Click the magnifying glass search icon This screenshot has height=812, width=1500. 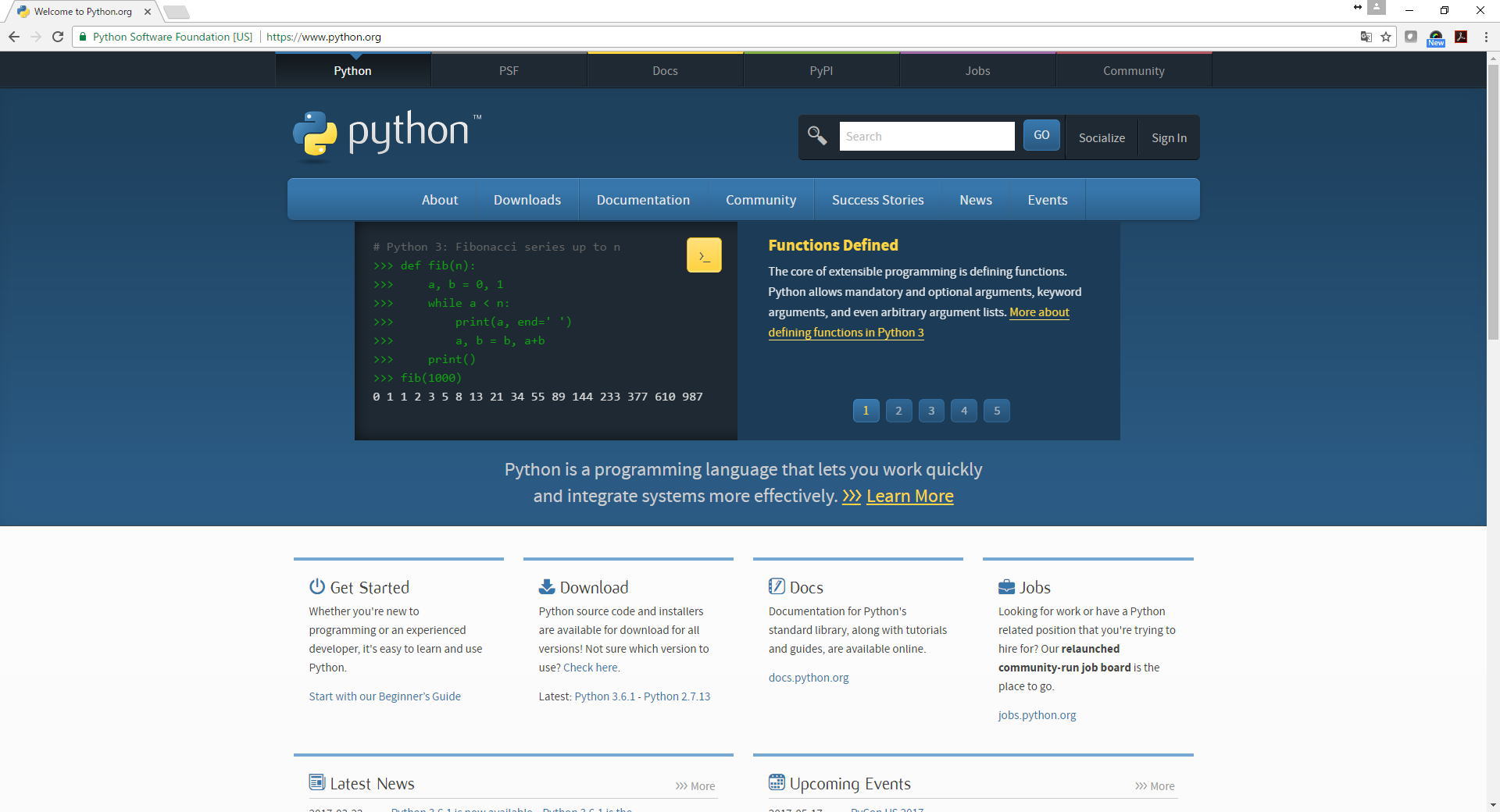click(817, 136)
